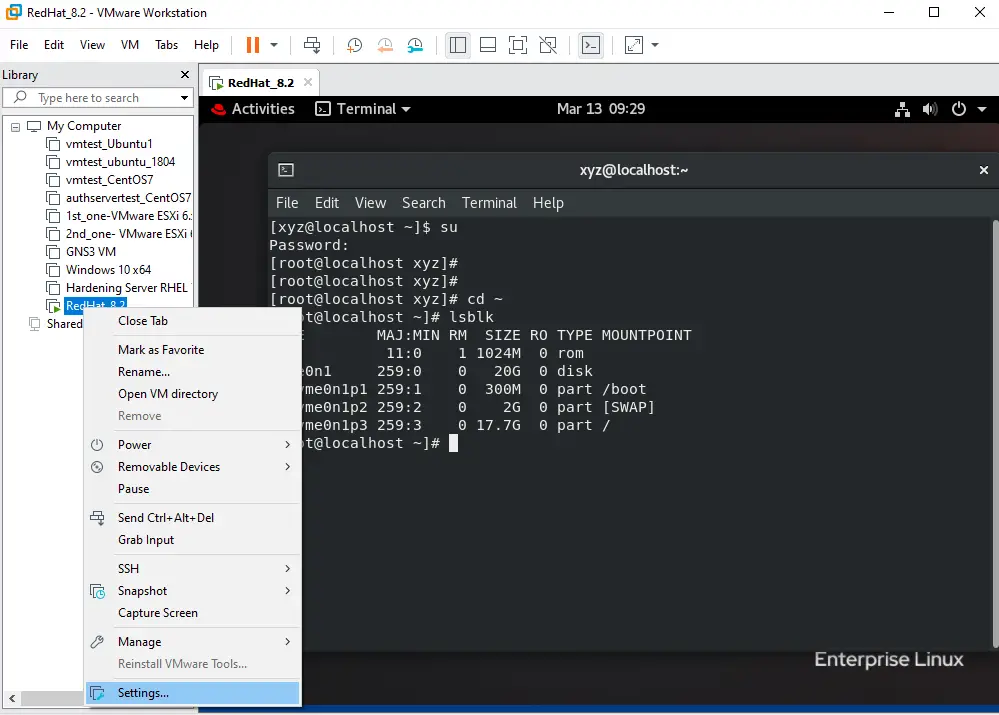
Task: Expand the Removable Devices submenu
Action: 192,467
